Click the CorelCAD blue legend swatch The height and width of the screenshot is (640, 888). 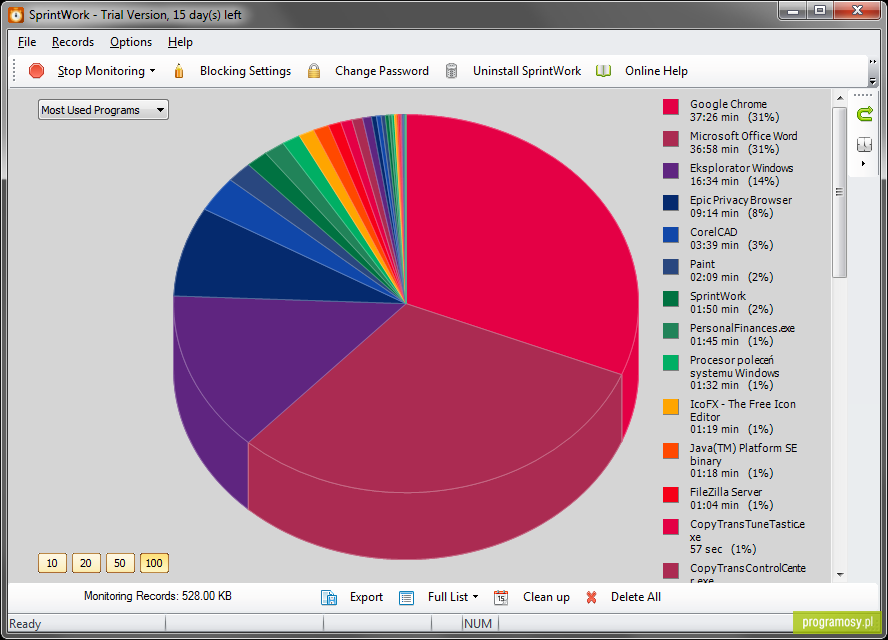point(671,234)
